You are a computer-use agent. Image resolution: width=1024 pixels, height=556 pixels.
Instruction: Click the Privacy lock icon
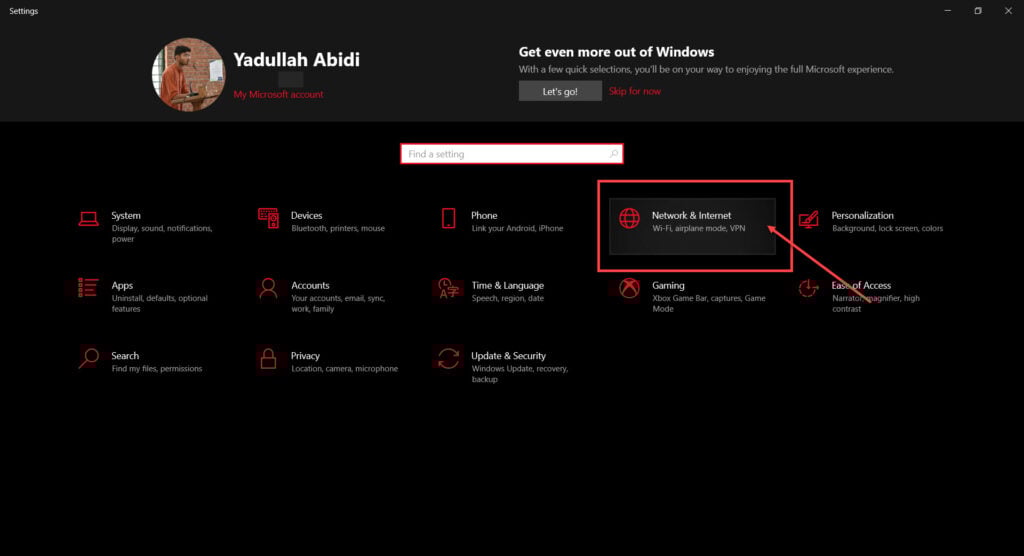pos(268,358)
